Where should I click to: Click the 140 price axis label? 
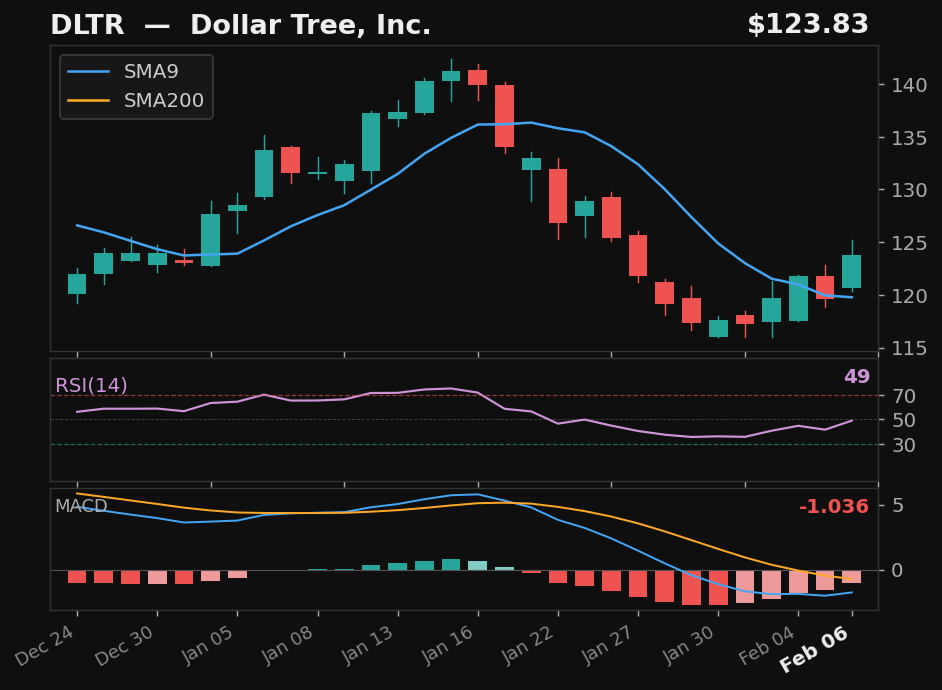click(x=909, y=85)
